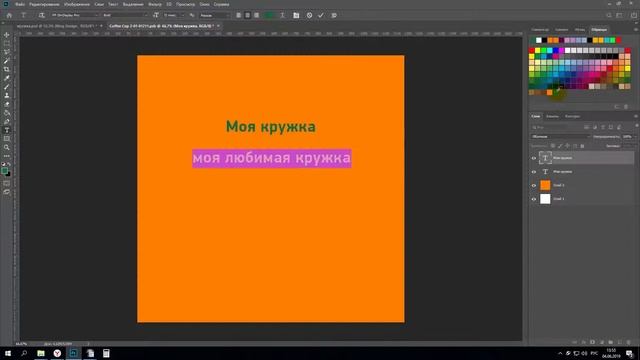The height and width of the screenshot is (360, 640).
Task: Hide the selected top text layer
Action: 534,158
